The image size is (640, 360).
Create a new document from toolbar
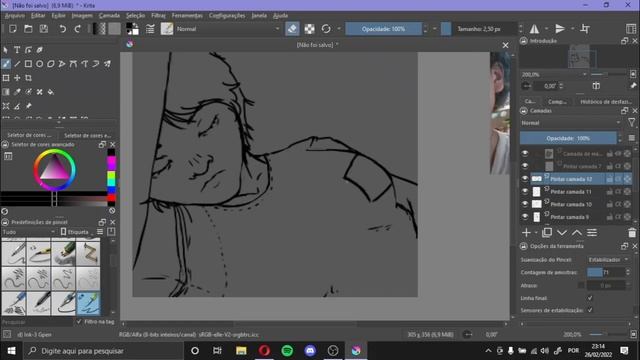coord(13,29)
